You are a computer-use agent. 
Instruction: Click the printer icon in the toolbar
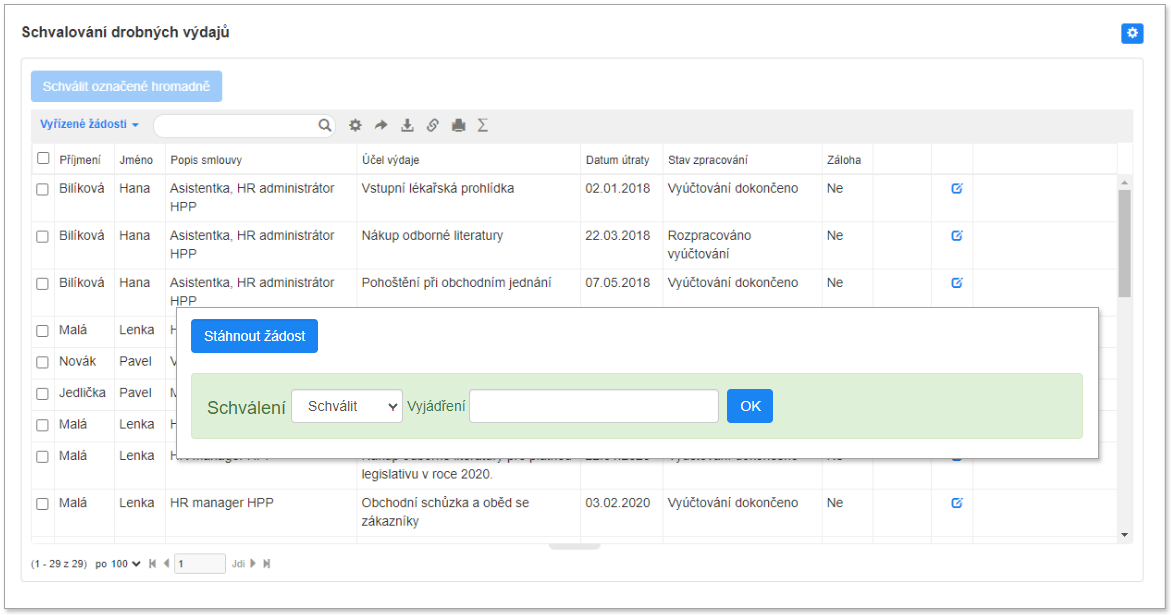click(x=458, y=126)
